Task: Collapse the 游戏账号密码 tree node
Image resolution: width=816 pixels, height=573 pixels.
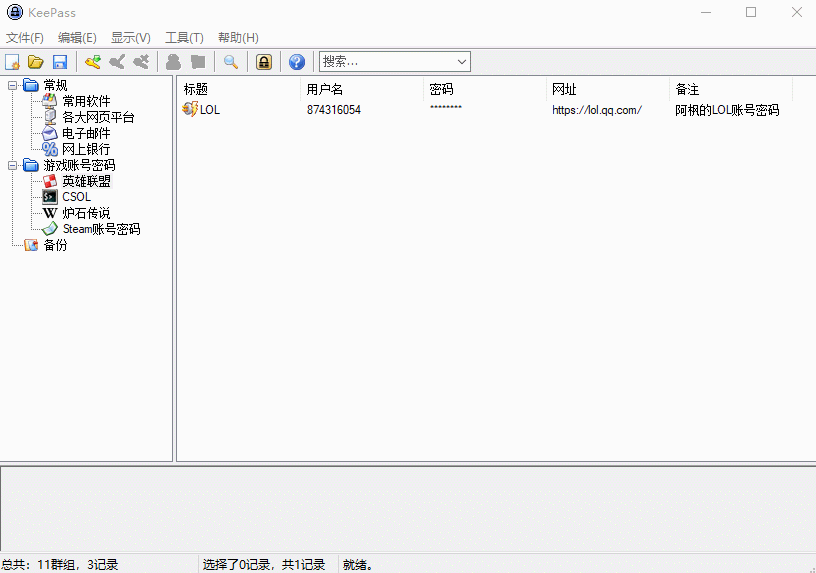Action: (12, 165)
